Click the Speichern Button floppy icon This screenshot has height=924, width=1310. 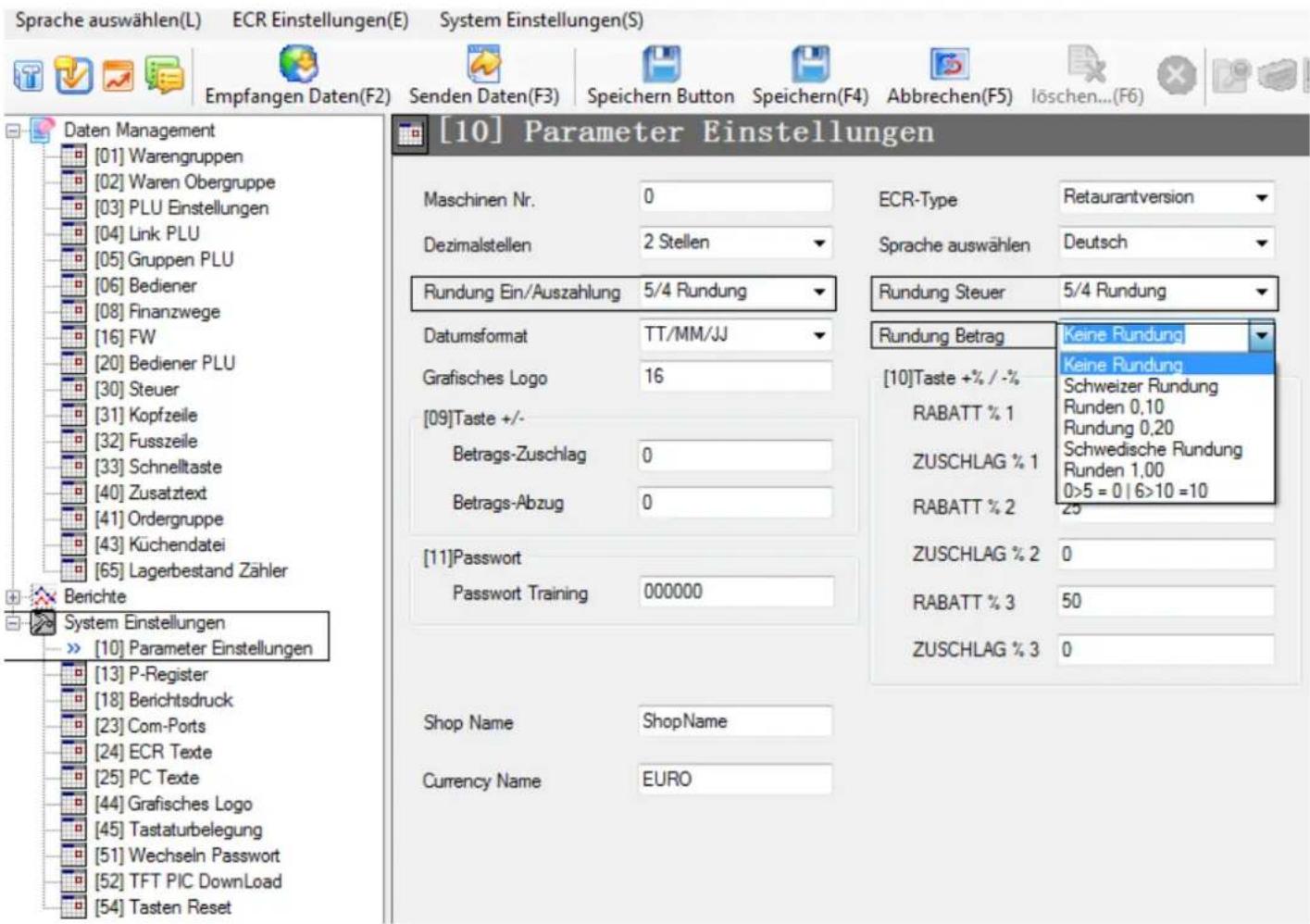tap(660, 64)
